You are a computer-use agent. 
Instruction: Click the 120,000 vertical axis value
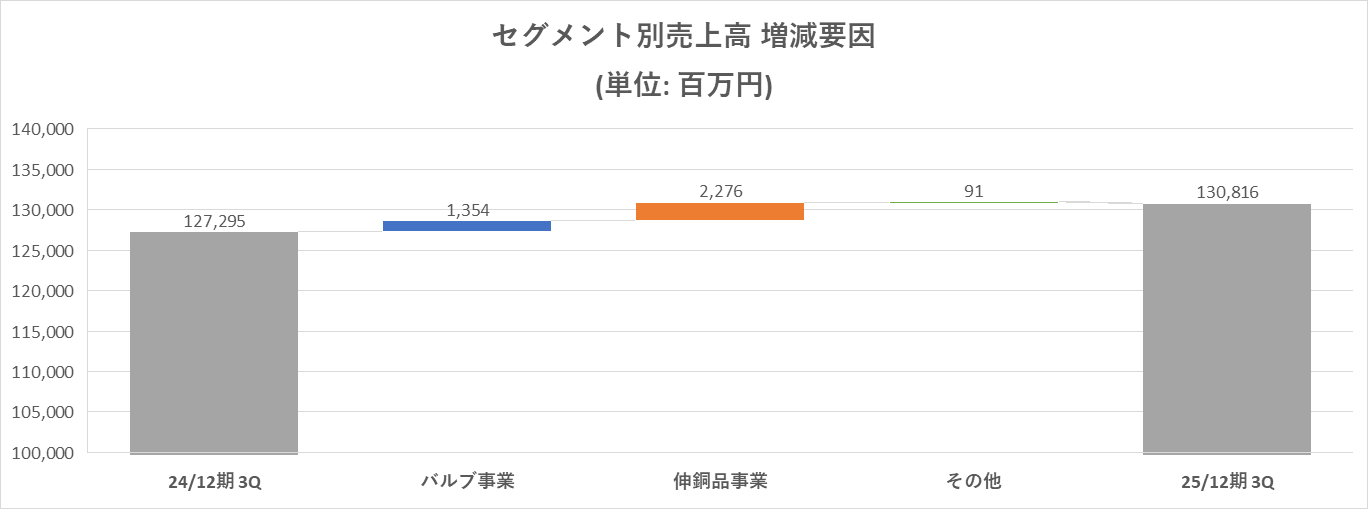coord(42,291)
